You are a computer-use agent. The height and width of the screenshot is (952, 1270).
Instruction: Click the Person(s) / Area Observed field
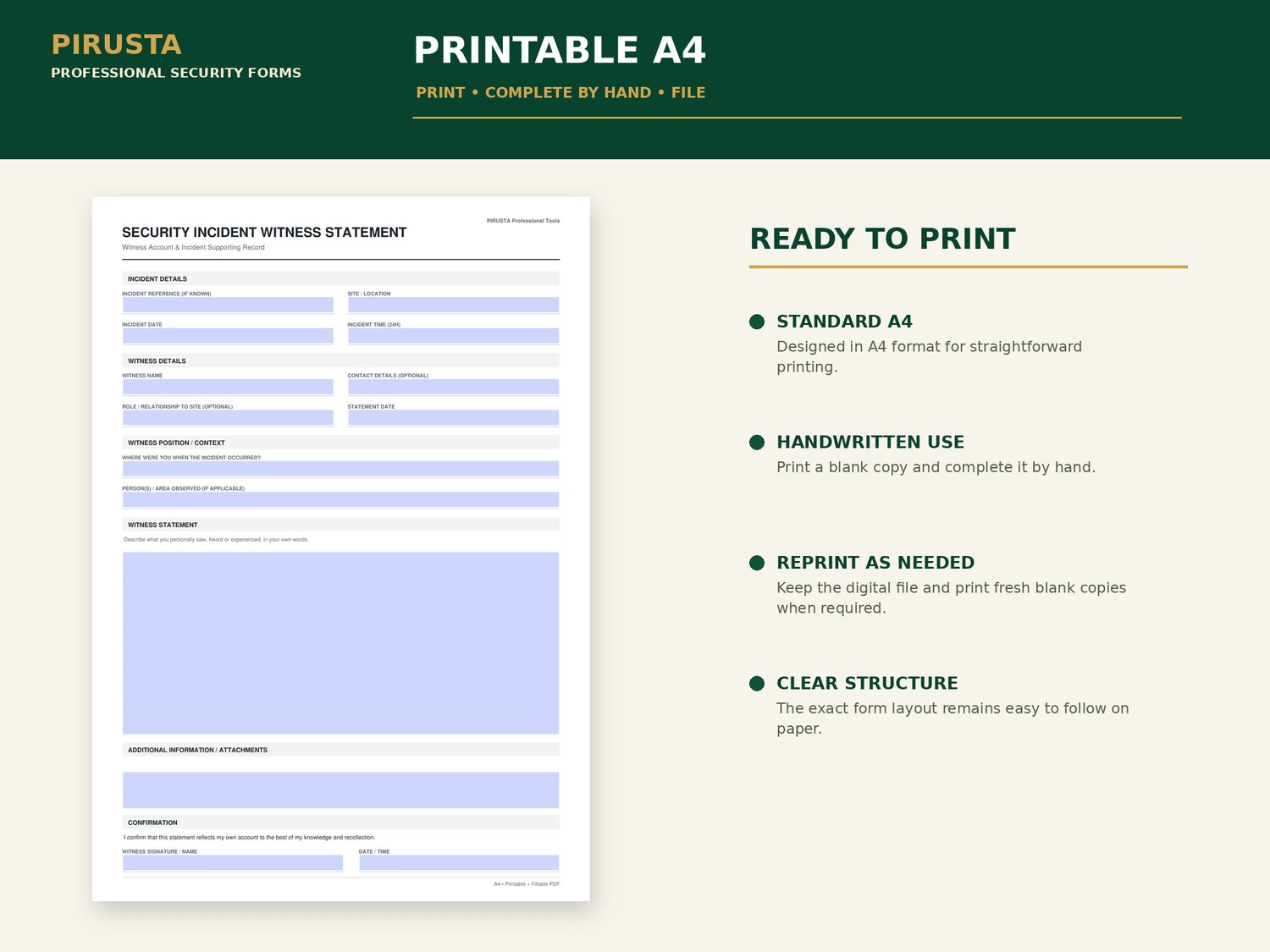click(340, 500)
